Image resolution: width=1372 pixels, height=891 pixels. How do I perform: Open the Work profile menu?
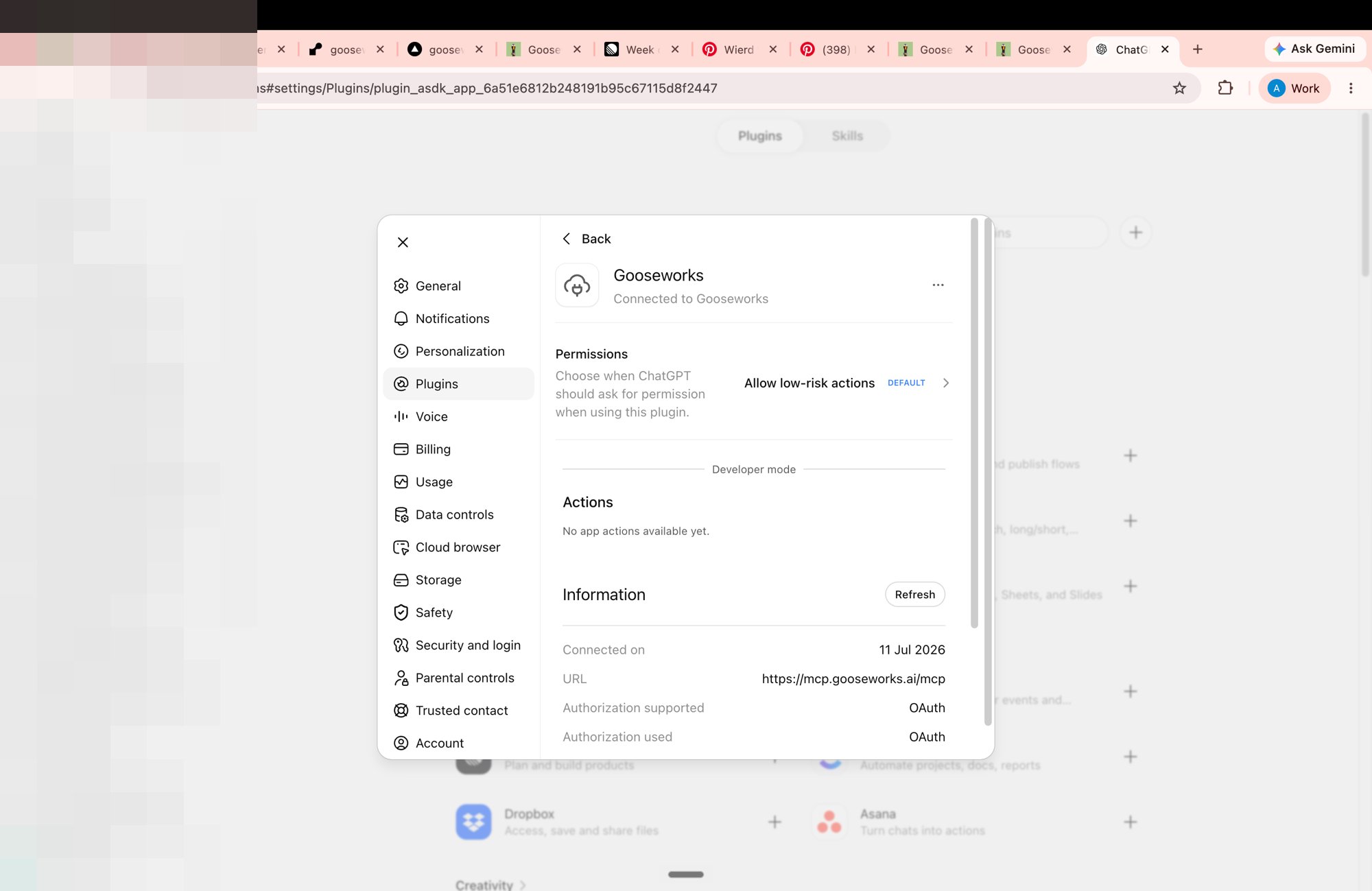(1294, 88)
